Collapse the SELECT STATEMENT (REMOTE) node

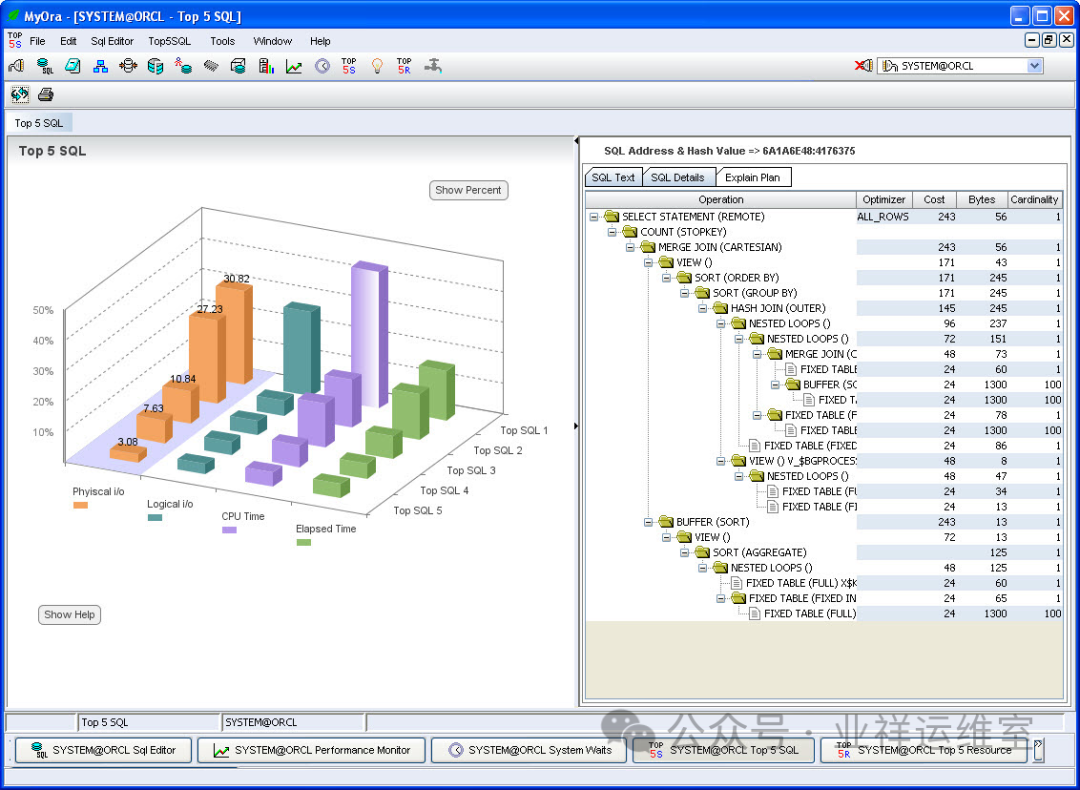coord(594,216)
